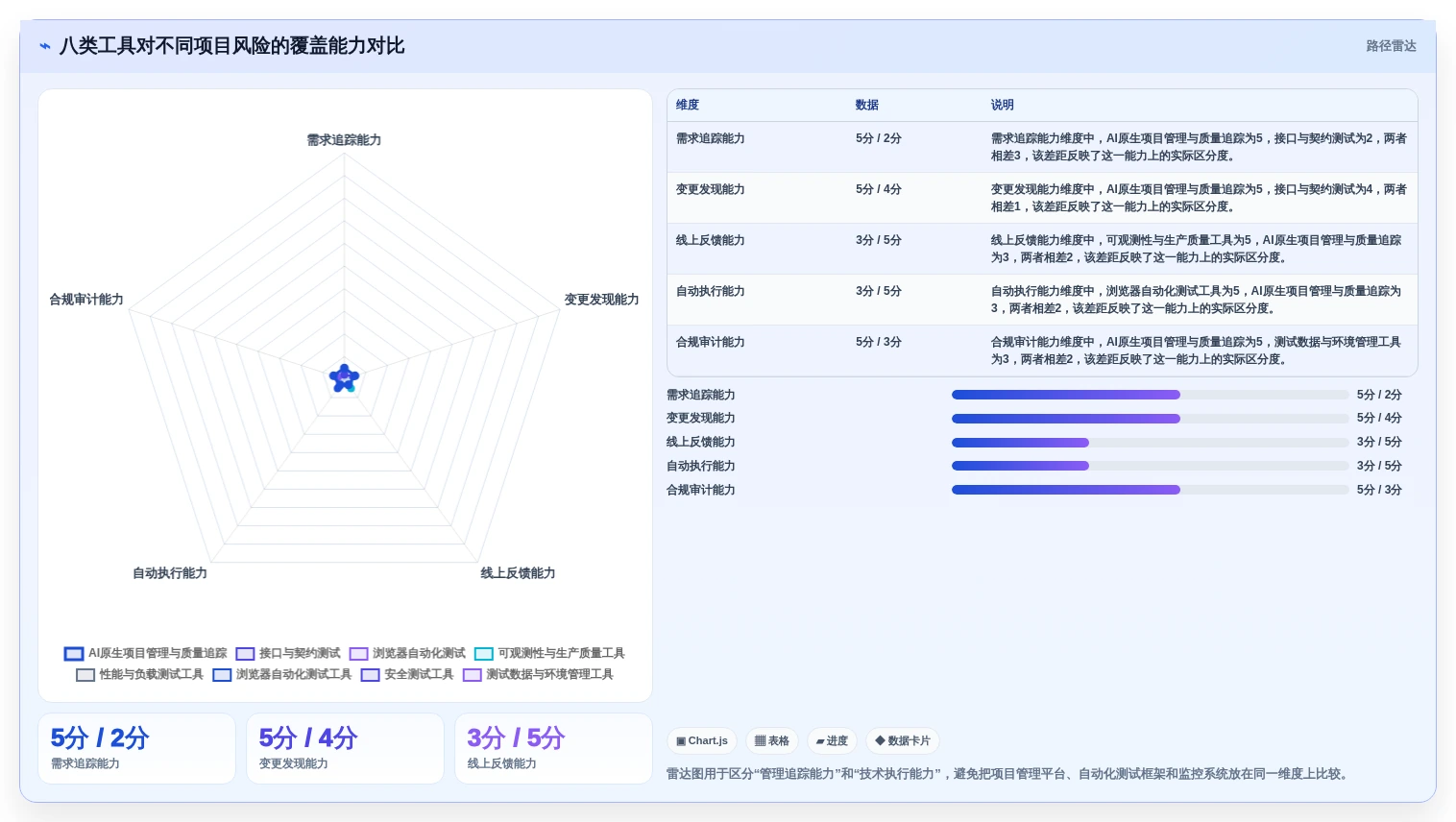The height and width of the screenshot is (822, 1456).
Task: Click the 变更发现能力 radar axis label
Action: [x=602, y=300]
